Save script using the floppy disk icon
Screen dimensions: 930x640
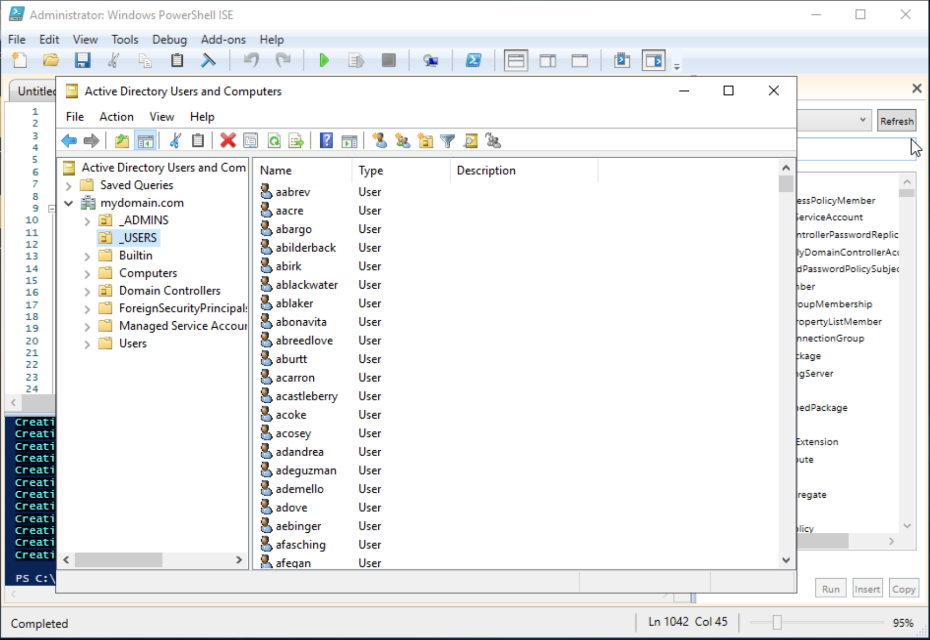(82, 61)
